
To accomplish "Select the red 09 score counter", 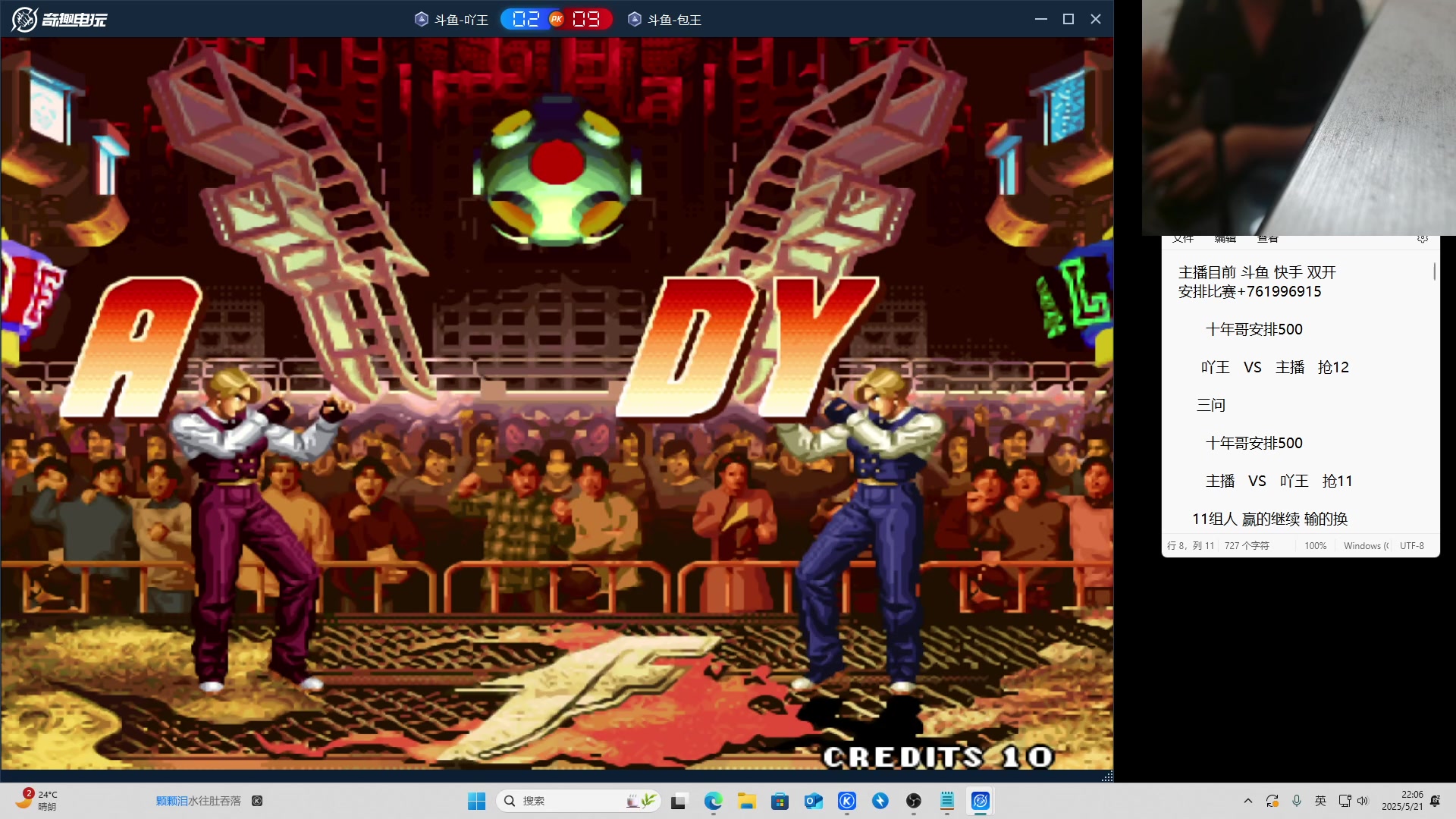I will 586,19.
